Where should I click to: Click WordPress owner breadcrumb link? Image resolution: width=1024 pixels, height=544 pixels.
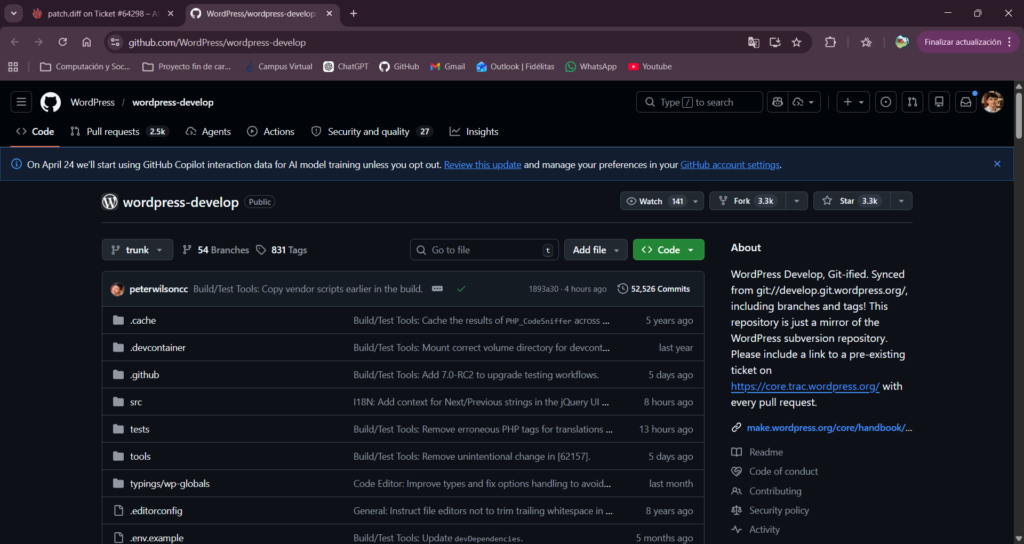click(92, 102)
